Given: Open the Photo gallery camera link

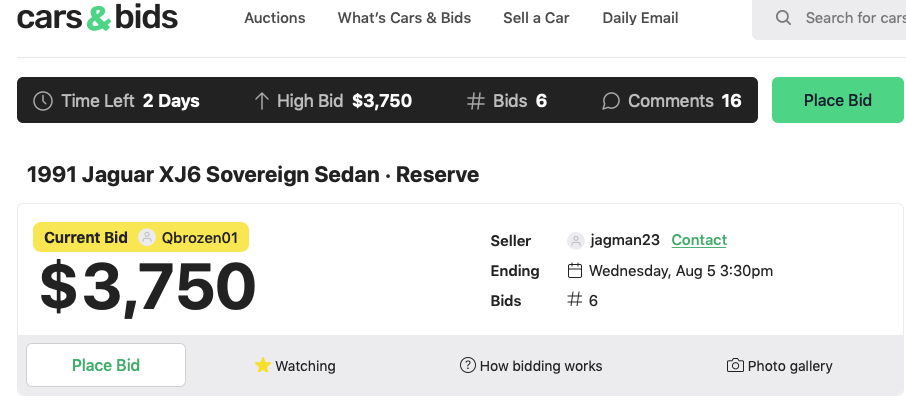Looking at the screenshot, I should point(779,366).
